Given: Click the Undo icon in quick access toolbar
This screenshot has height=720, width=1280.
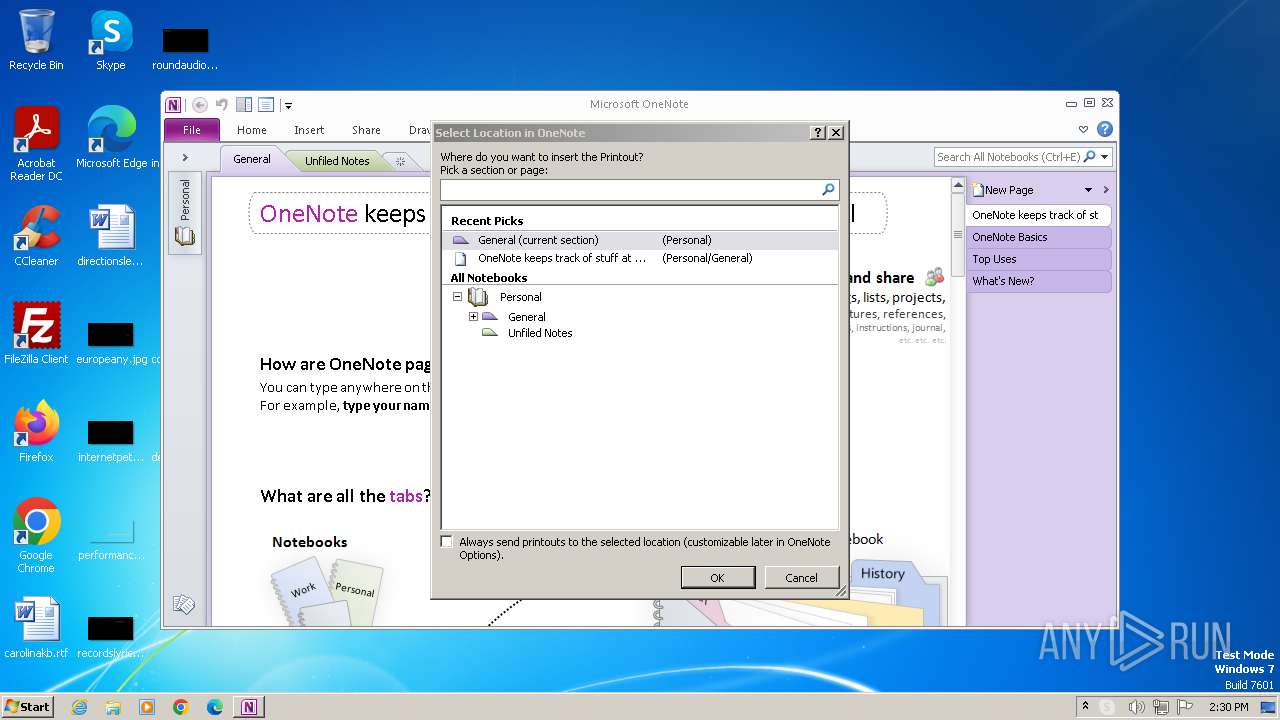Looking at the screenshot, I should point(222,104).
